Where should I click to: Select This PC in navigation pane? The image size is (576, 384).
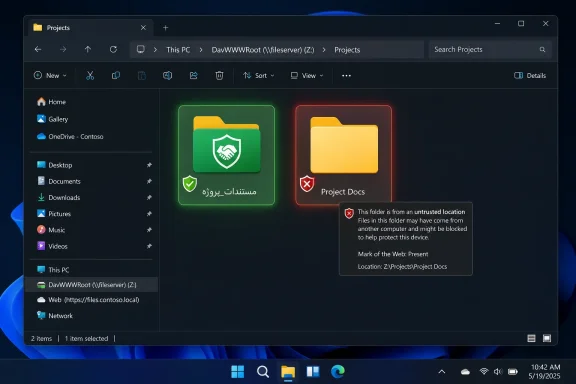click(53, 270)
